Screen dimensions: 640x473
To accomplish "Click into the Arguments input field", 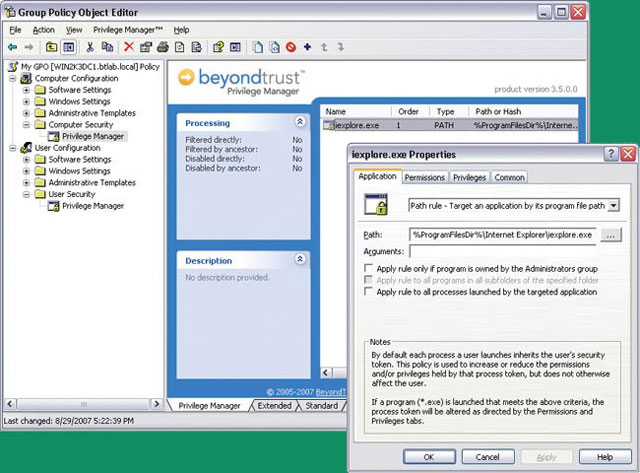I will [x=502, y=251].
